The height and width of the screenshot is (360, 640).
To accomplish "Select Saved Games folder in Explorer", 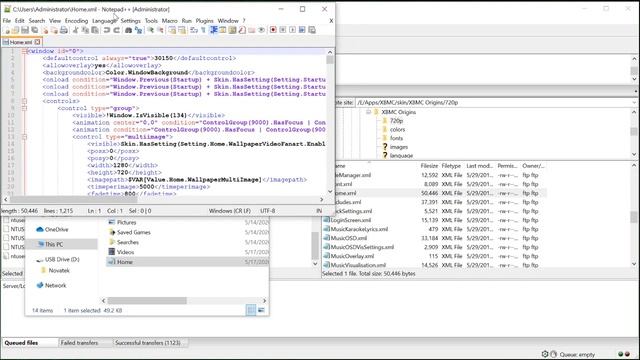I will point(133,232).
